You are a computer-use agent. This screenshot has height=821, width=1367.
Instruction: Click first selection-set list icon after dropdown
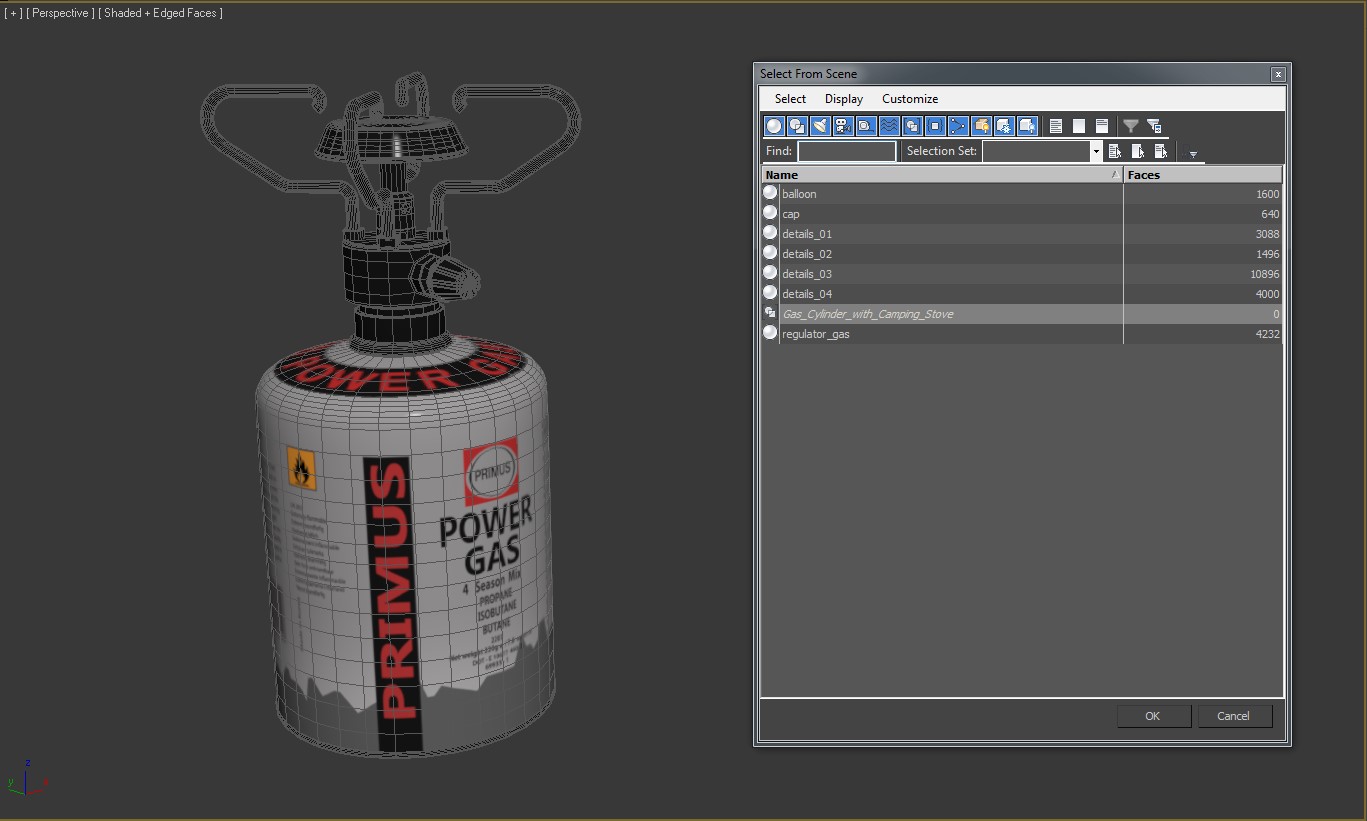point(1115,151)
